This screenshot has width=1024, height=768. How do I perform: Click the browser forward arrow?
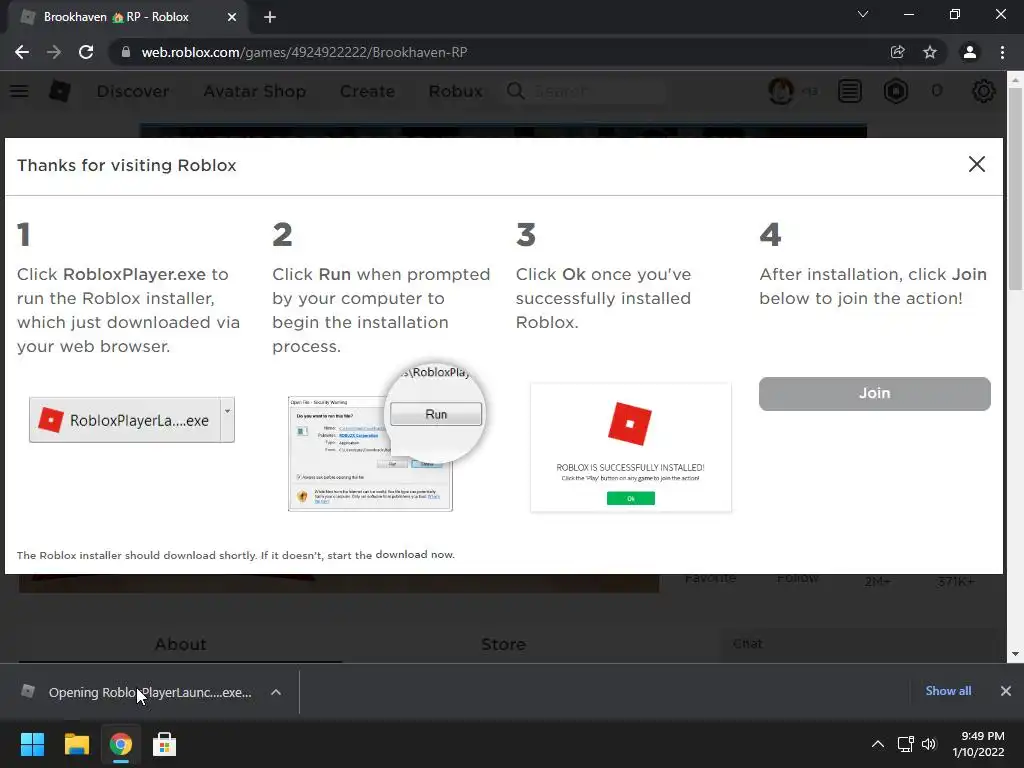coord(54,52)
